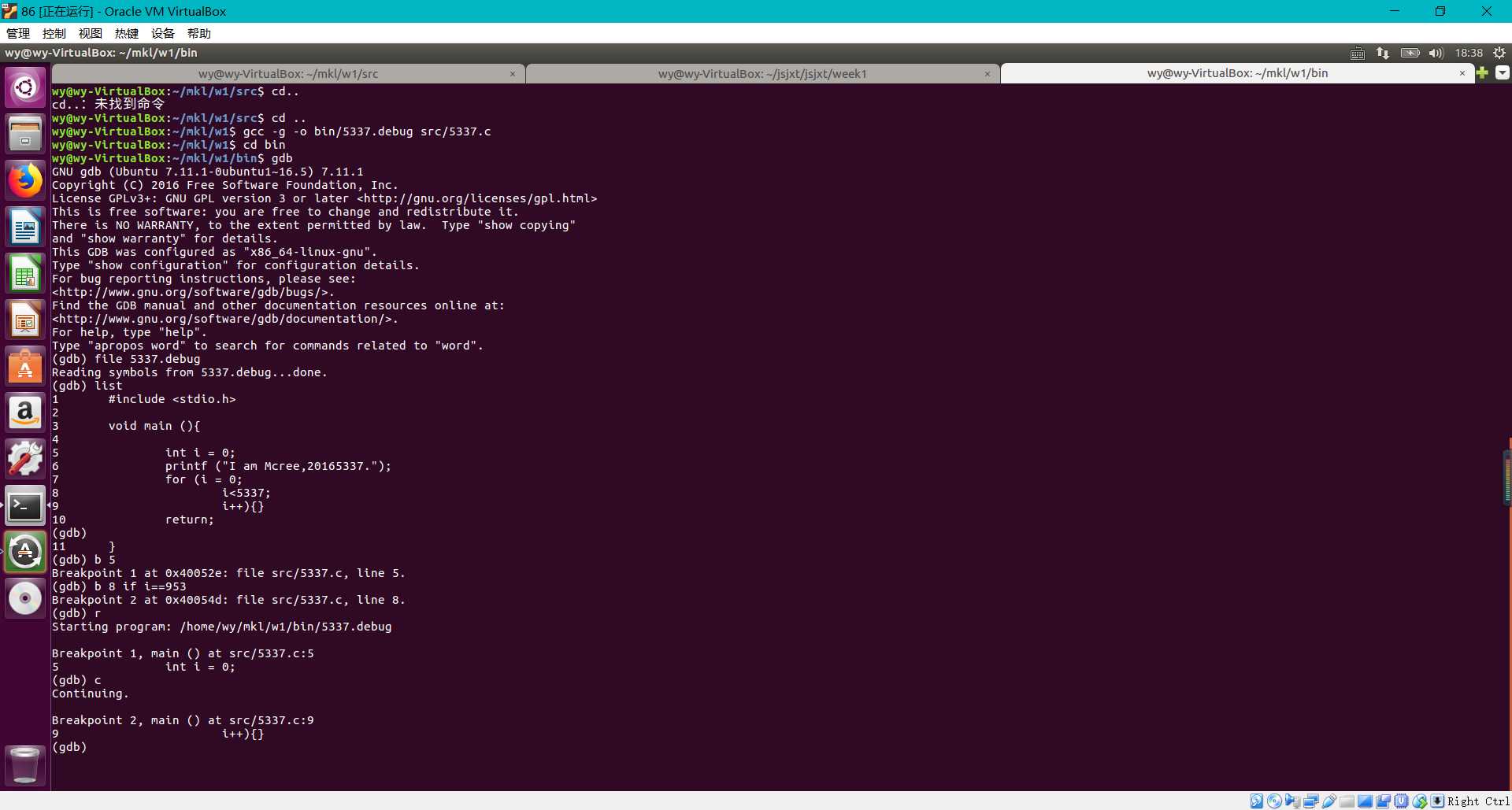Click VirtualBox CPU virtualization status icon

click(1401, 801)
